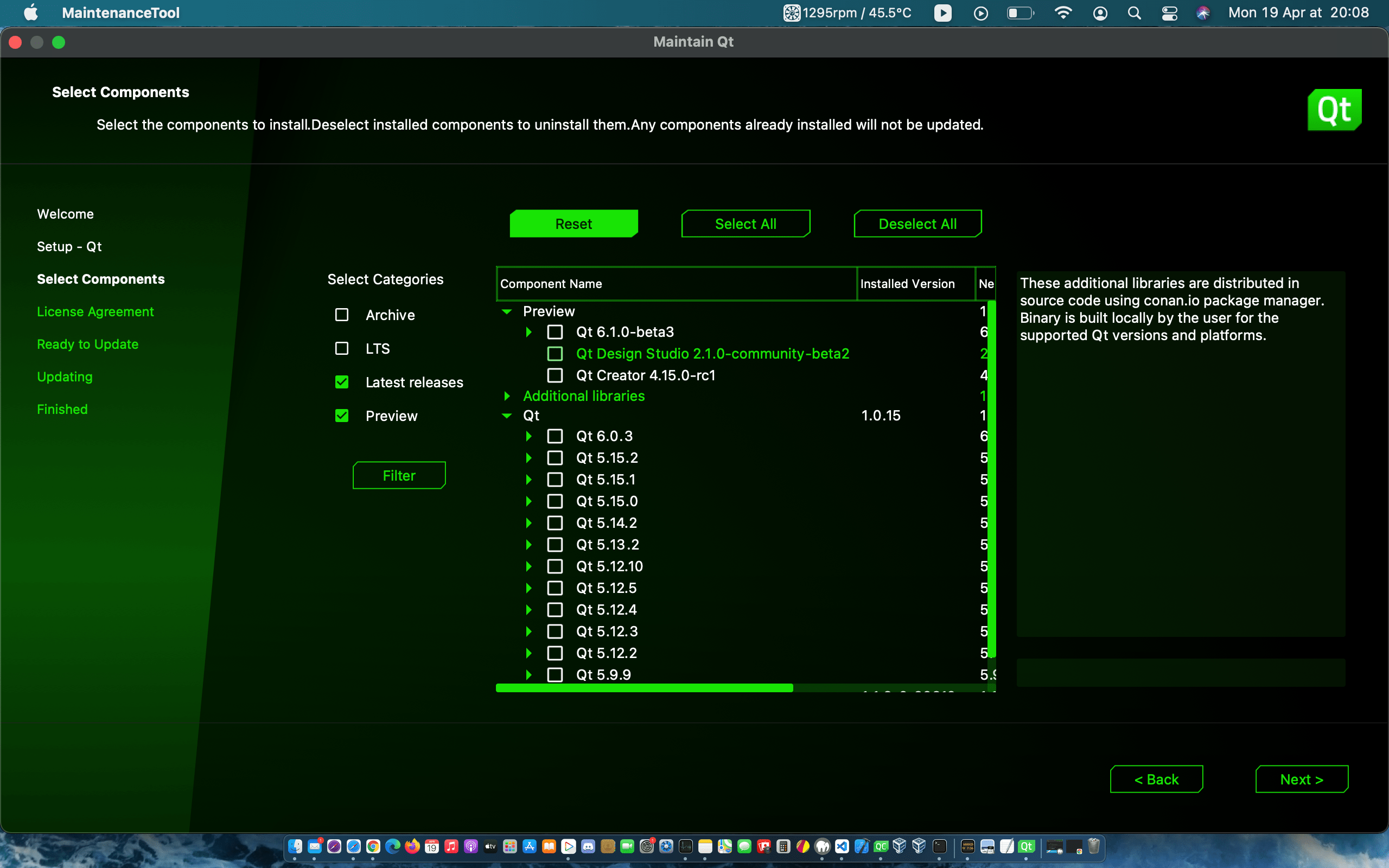Open Terminal from the Dock

pyautogui.click(x=940, y=846)
